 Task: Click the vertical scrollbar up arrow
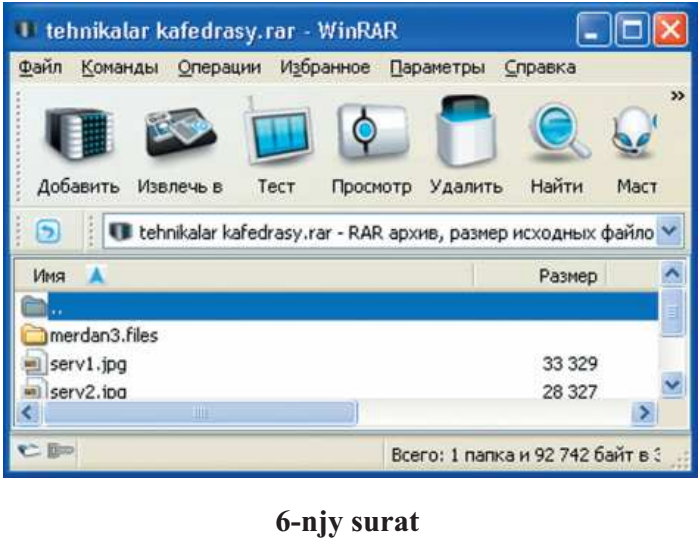[672, 273]
